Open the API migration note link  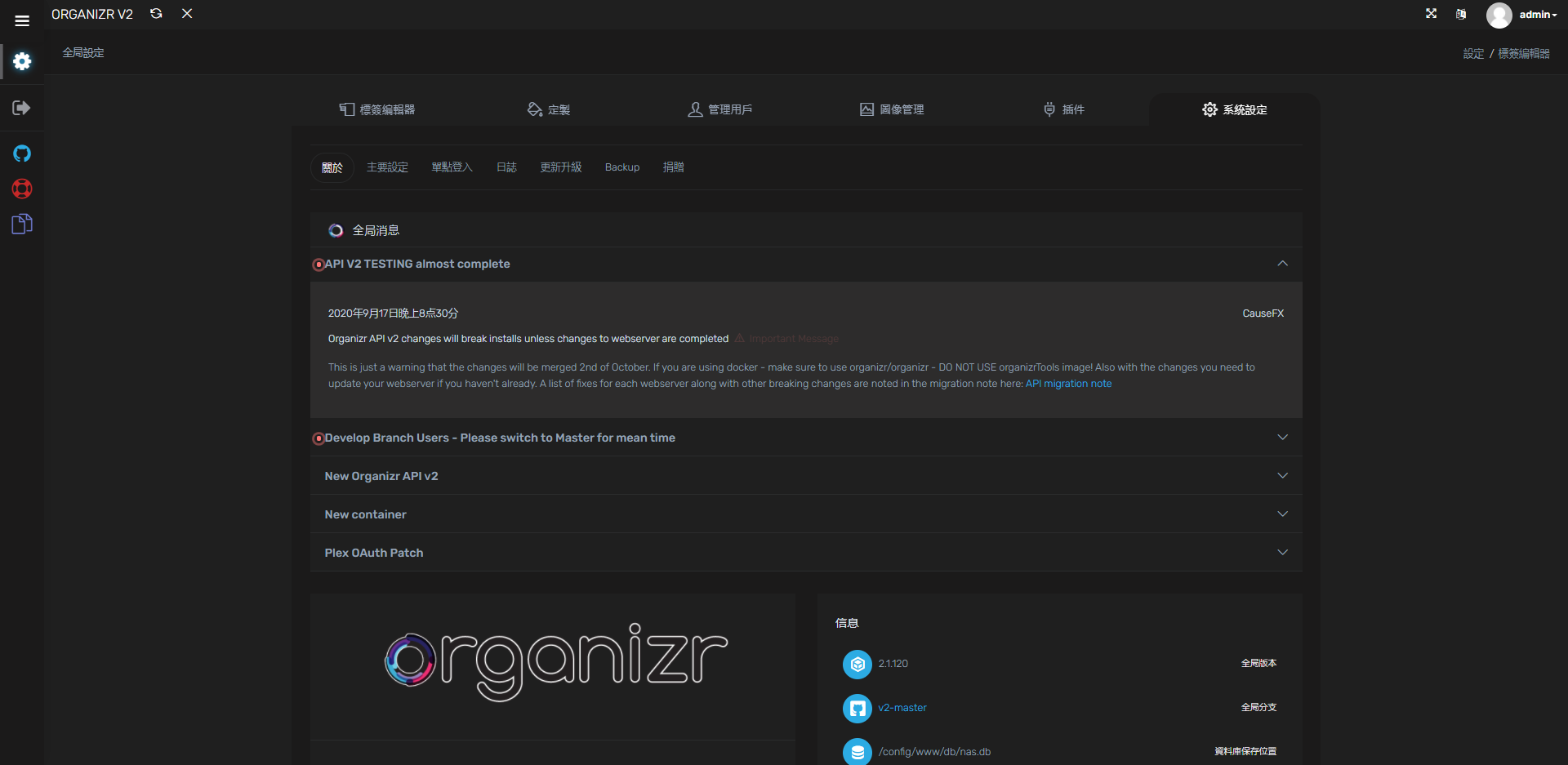coord(1068,384)
